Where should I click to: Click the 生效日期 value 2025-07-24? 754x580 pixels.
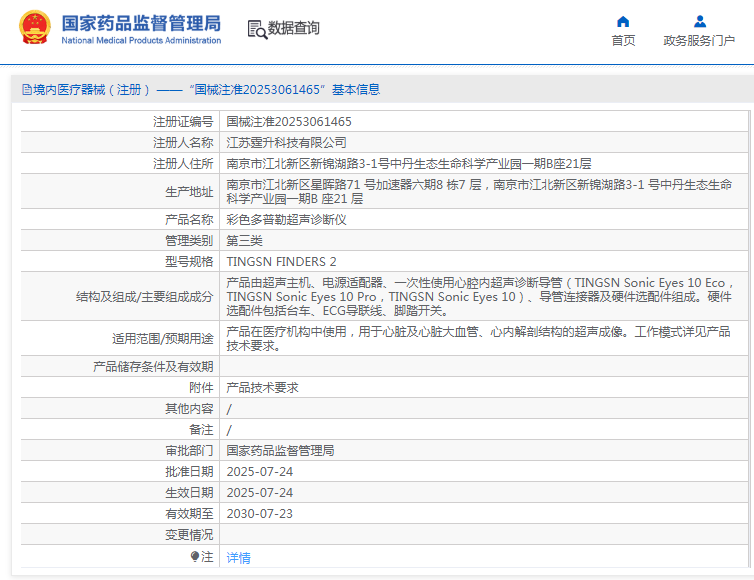pyautogui.click(x=260, y=493)
